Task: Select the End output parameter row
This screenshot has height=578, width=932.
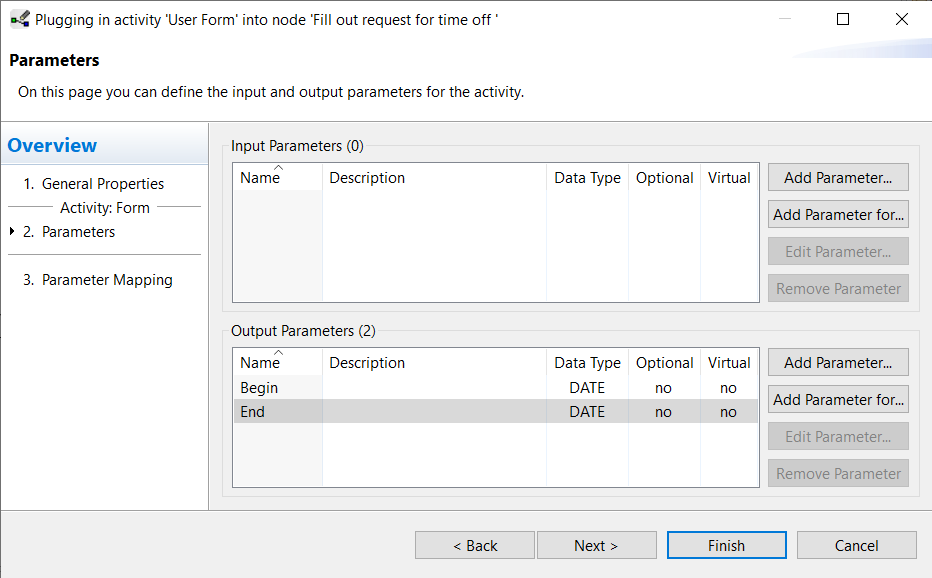Action: point(496,411)
